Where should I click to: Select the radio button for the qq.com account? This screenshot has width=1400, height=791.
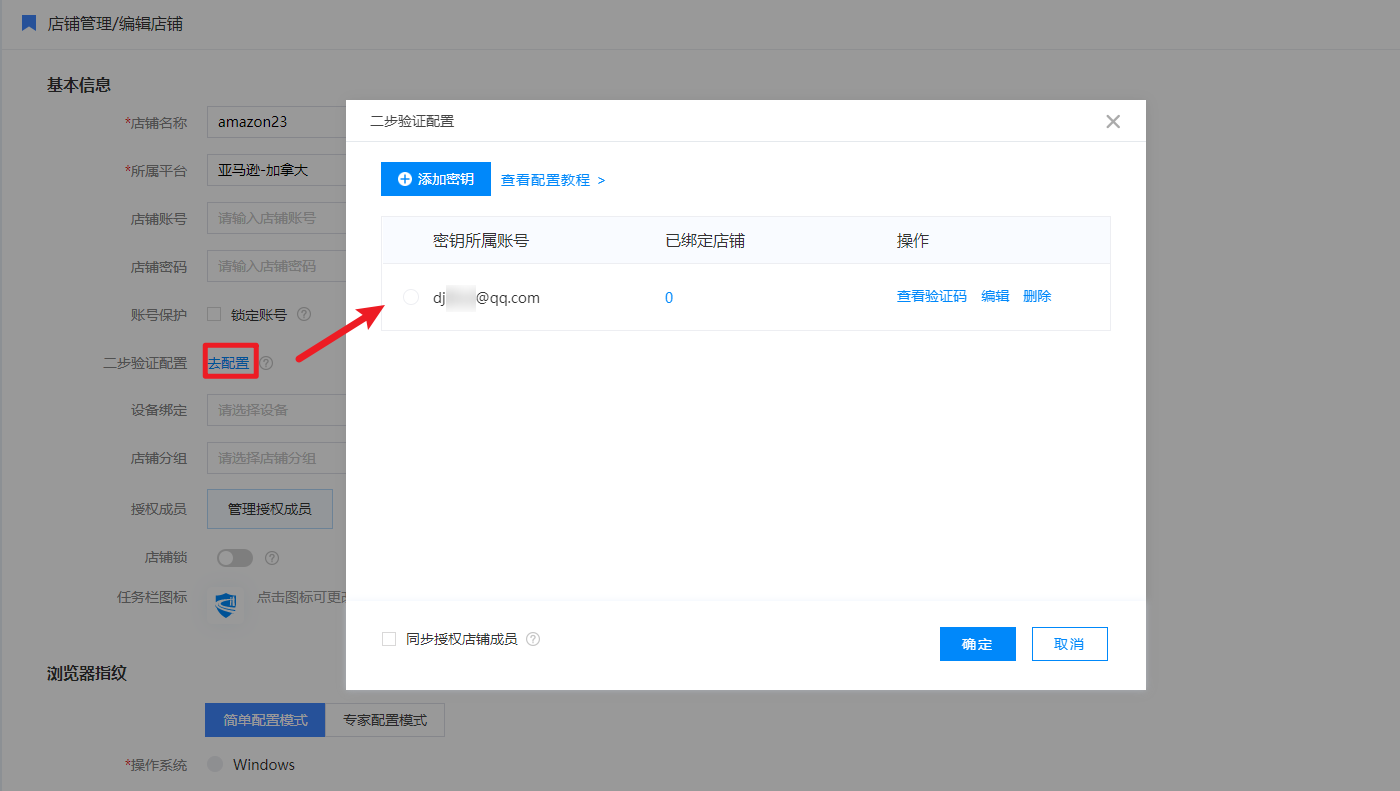coord(411,297)
